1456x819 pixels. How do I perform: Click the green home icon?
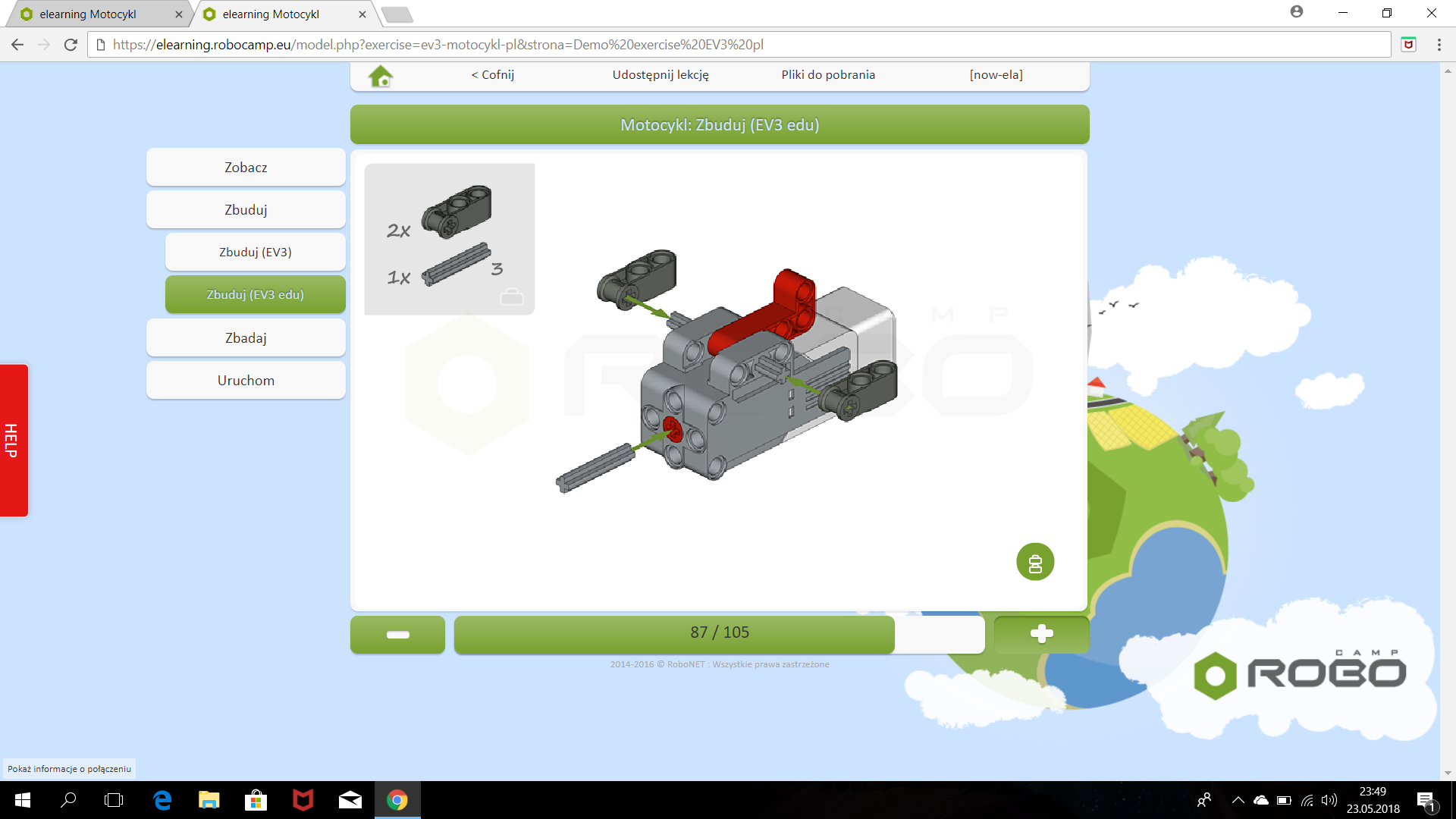(381, 76)
